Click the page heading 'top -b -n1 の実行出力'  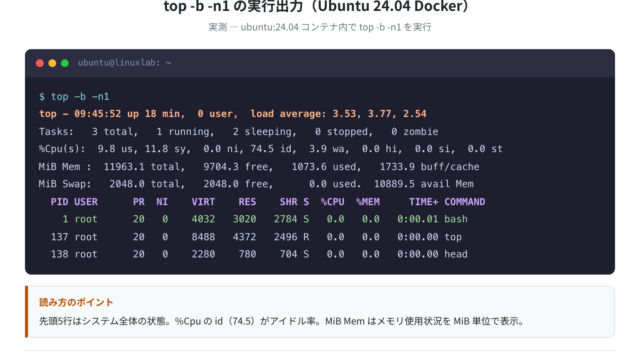click(x=233, y=7)
